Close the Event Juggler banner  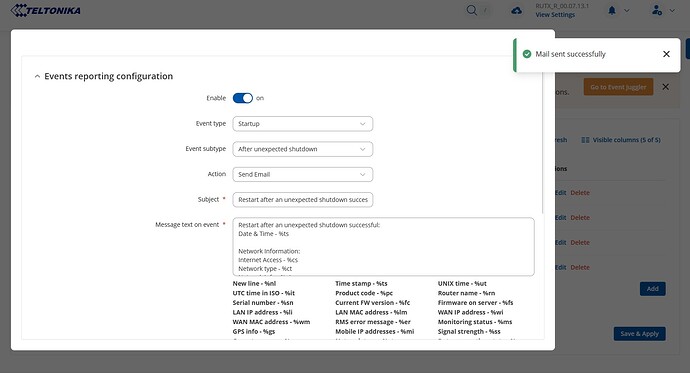click(665, 87)
